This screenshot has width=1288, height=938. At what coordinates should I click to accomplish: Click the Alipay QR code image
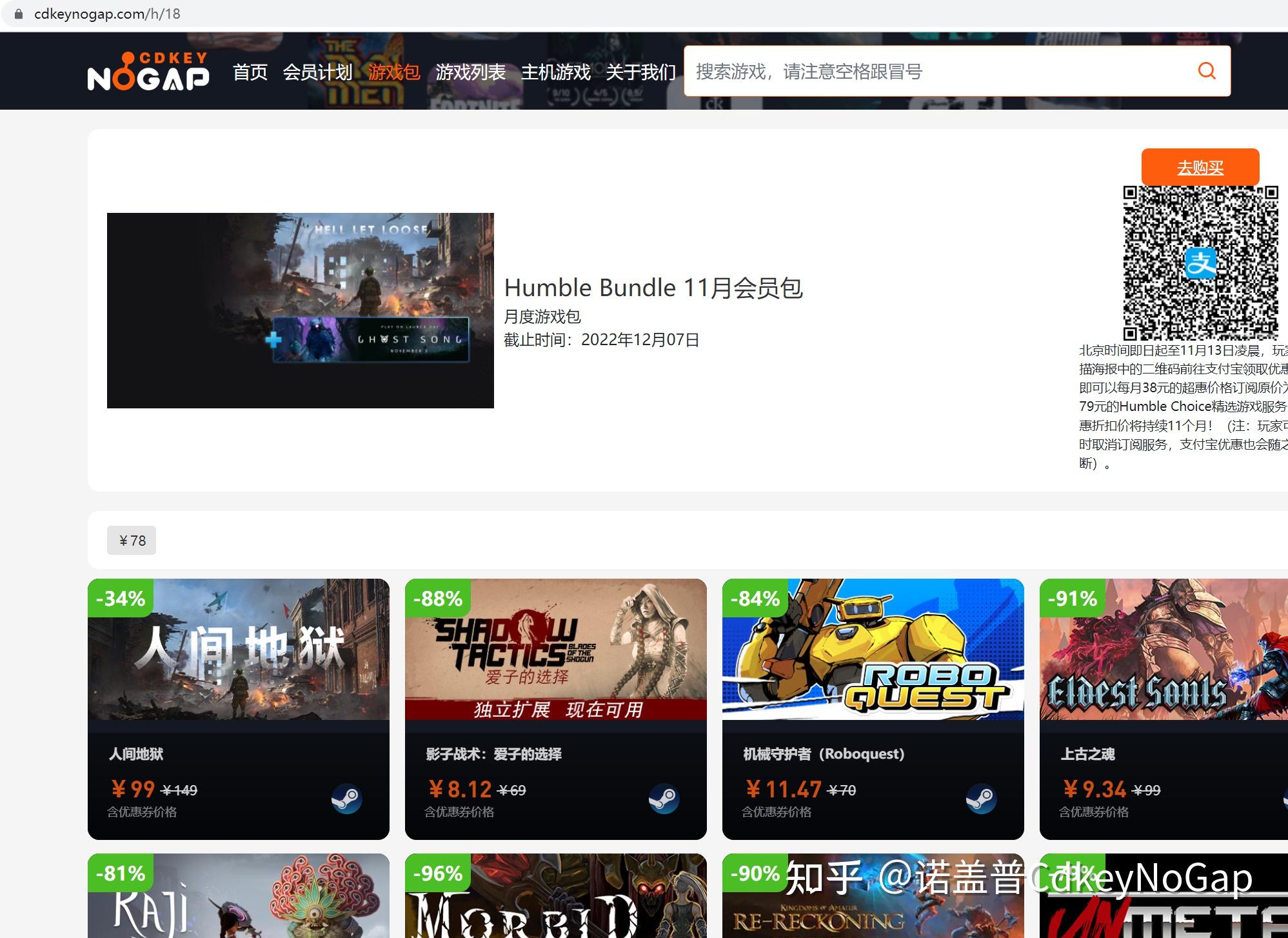click(1201, 263)
